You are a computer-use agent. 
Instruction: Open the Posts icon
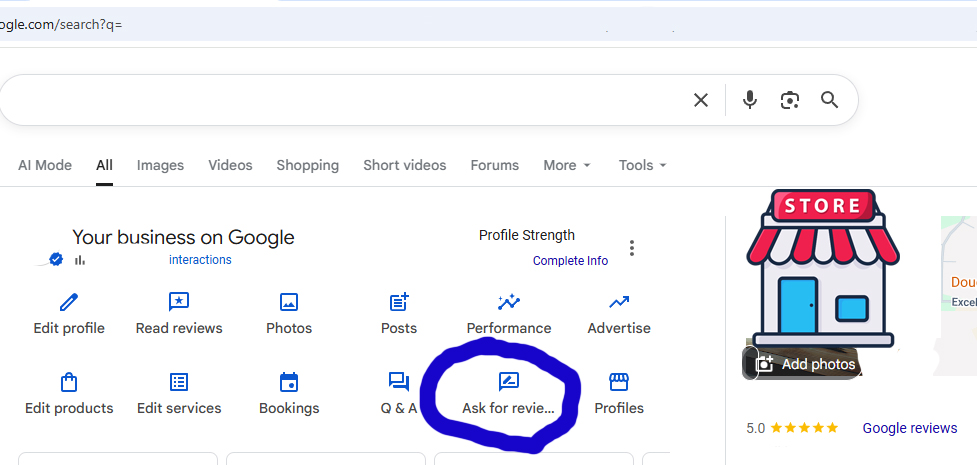(x=399, y=302)
